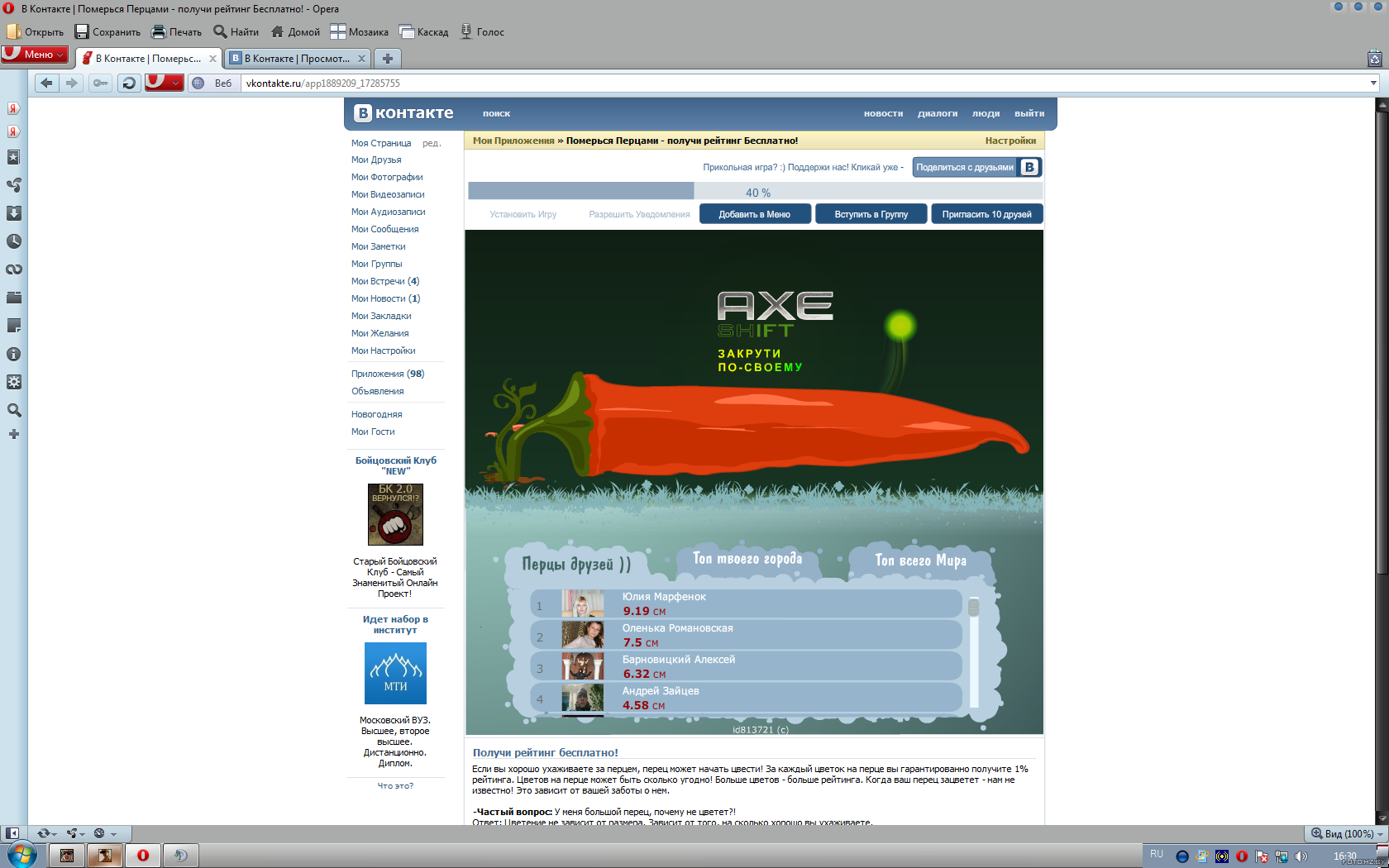Open app 'Настройки' link
Viewport: 1389px width, 868px height.
[1010, 141]
